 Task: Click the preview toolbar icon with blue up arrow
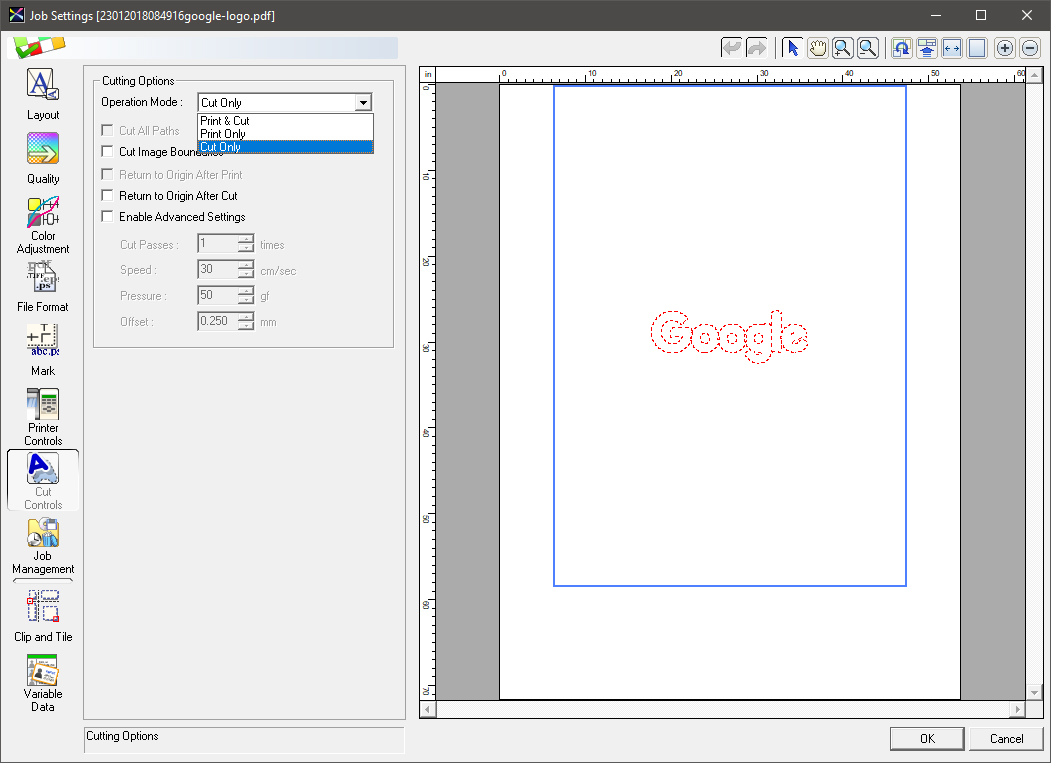pos(927,48)
